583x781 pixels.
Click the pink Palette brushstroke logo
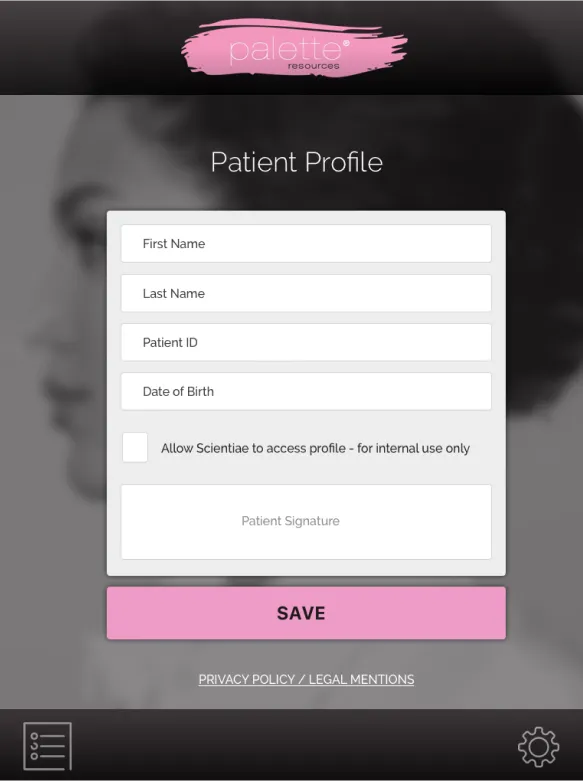coord(294,48)
